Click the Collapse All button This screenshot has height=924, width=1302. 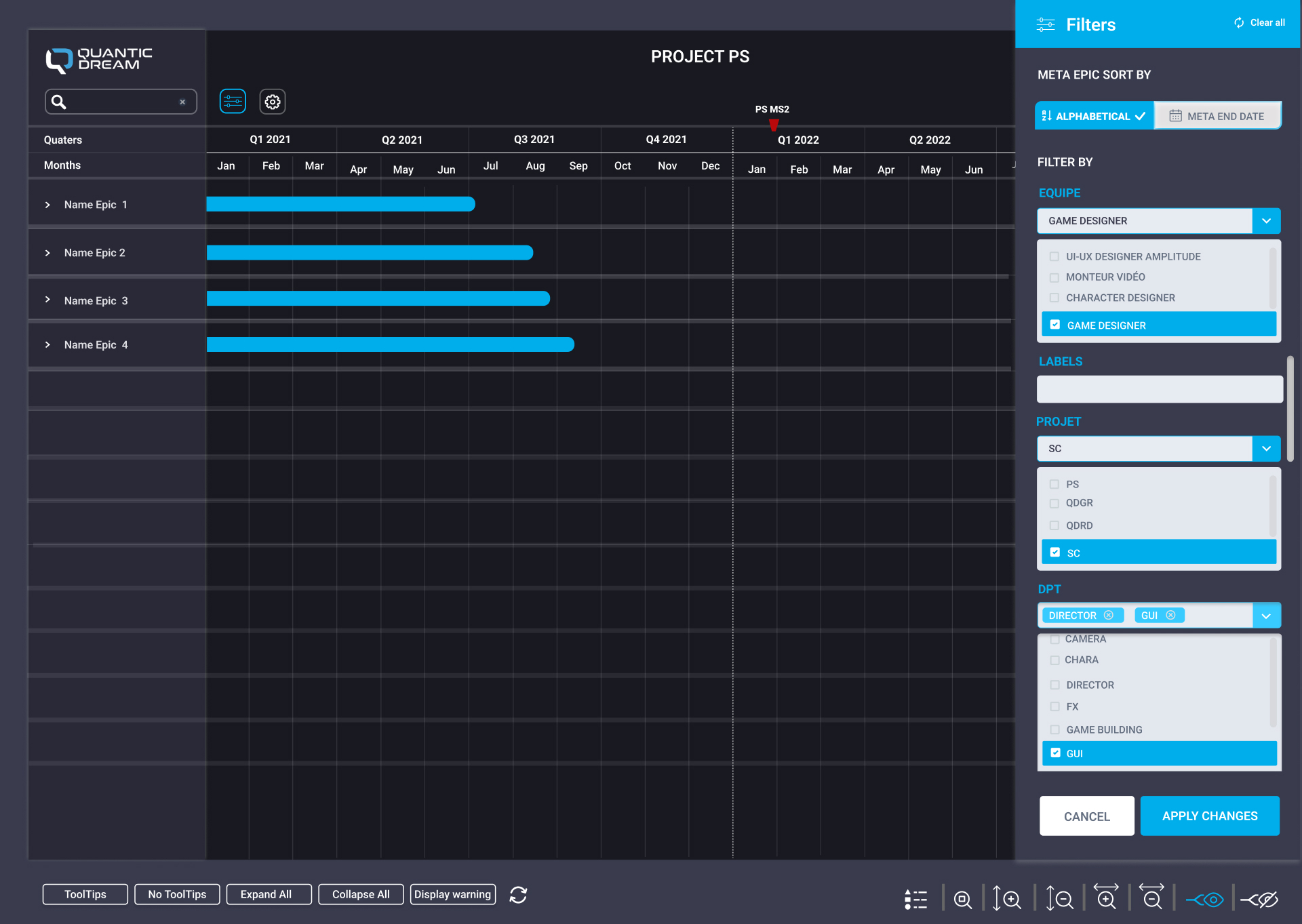pyautogui.click(x=357, y=894)
